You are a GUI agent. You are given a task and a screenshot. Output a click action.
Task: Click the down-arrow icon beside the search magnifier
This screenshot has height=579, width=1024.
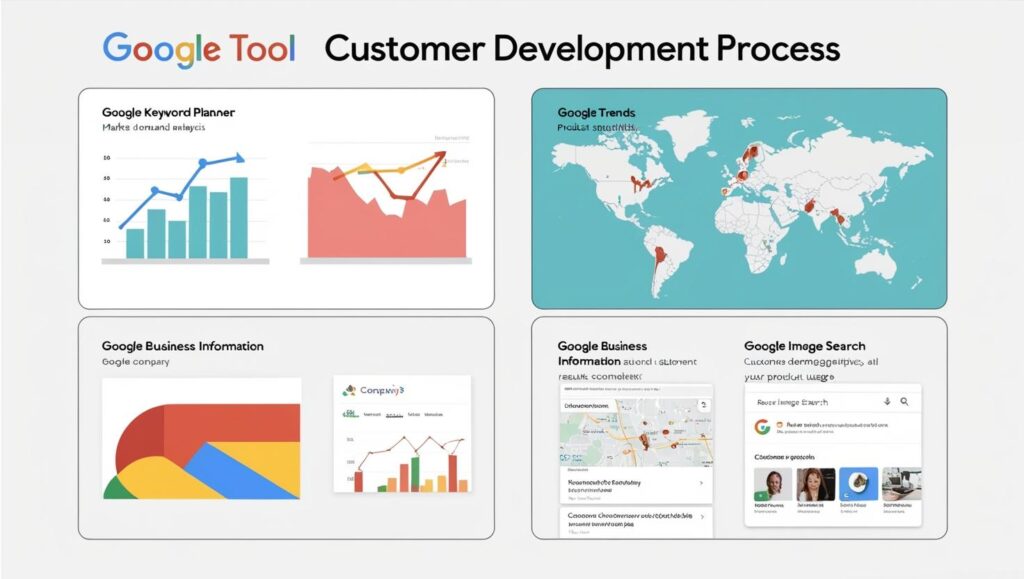coord(887,401)
